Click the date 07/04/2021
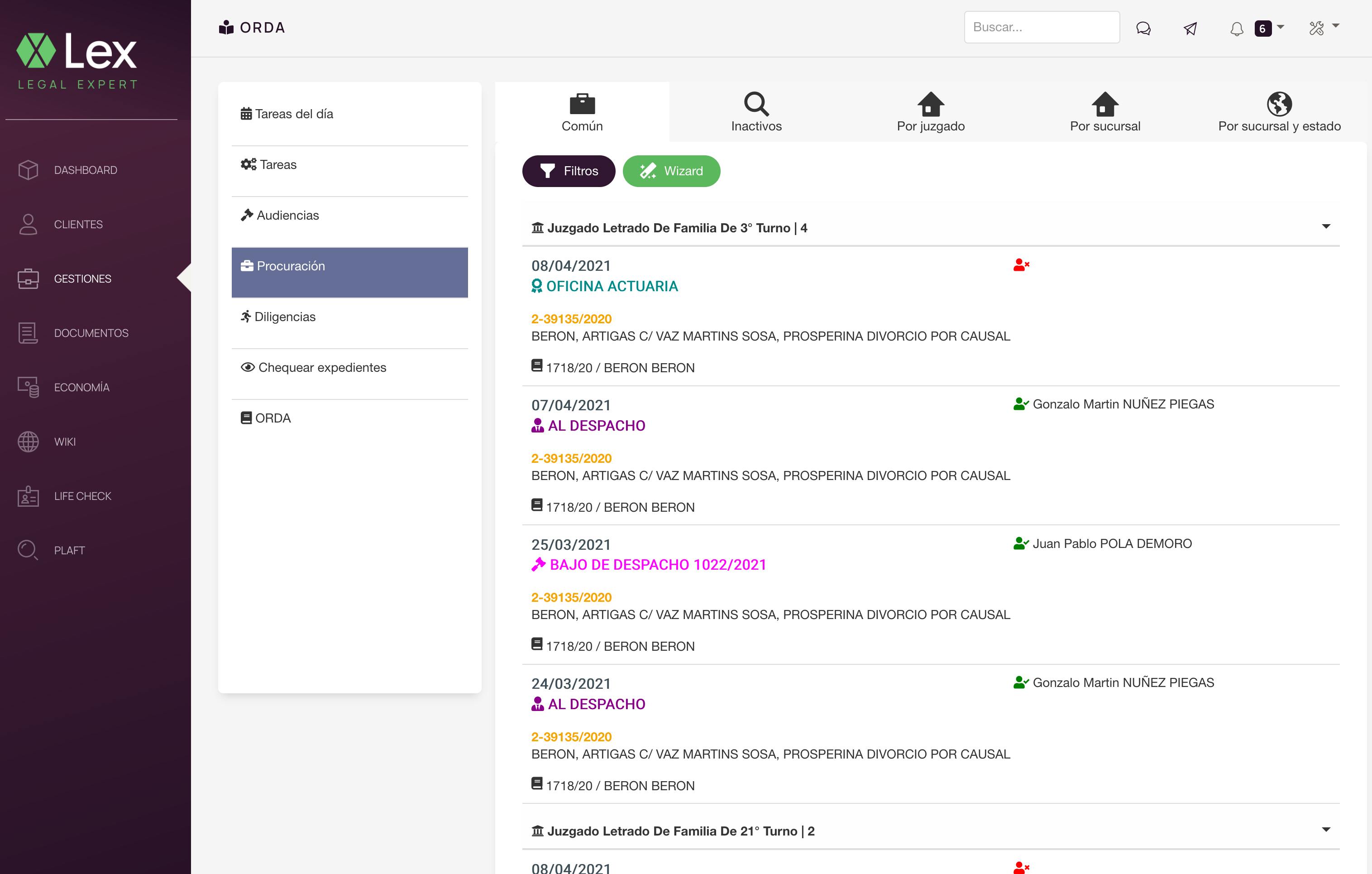The height and width of the screenshot is (874, 1372). click(x=571, y=405)
